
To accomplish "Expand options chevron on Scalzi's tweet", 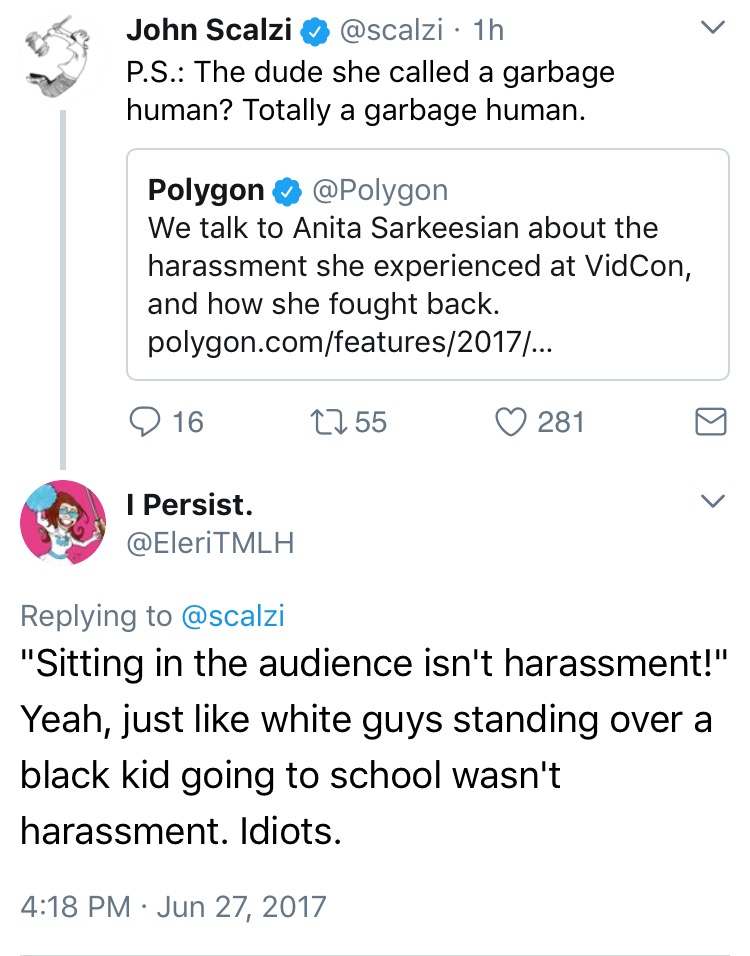I will pos(712,27).
